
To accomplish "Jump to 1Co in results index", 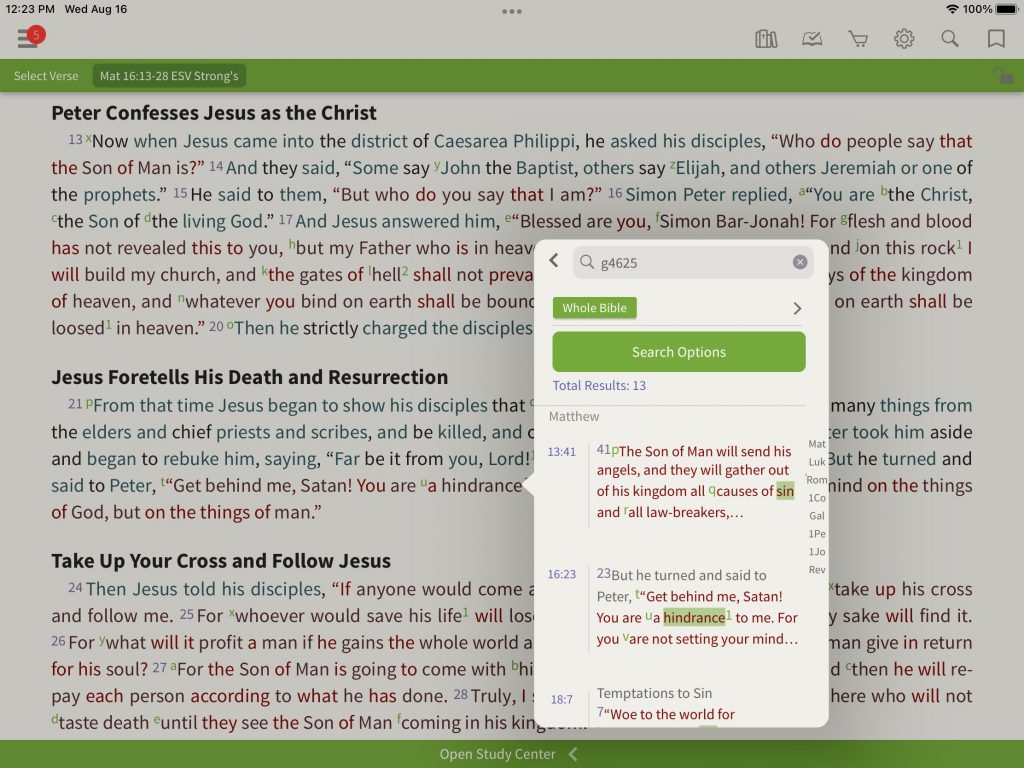I will pyautogui.click(x=817, y=498).
